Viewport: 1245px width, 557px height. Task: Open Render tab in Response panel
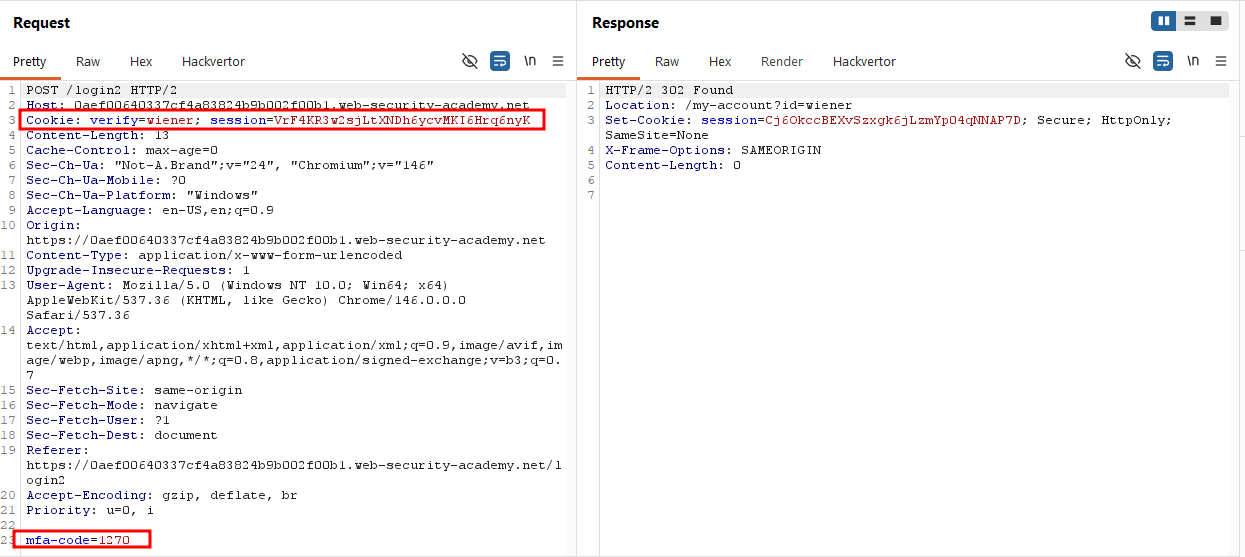(x=782, y=61)
